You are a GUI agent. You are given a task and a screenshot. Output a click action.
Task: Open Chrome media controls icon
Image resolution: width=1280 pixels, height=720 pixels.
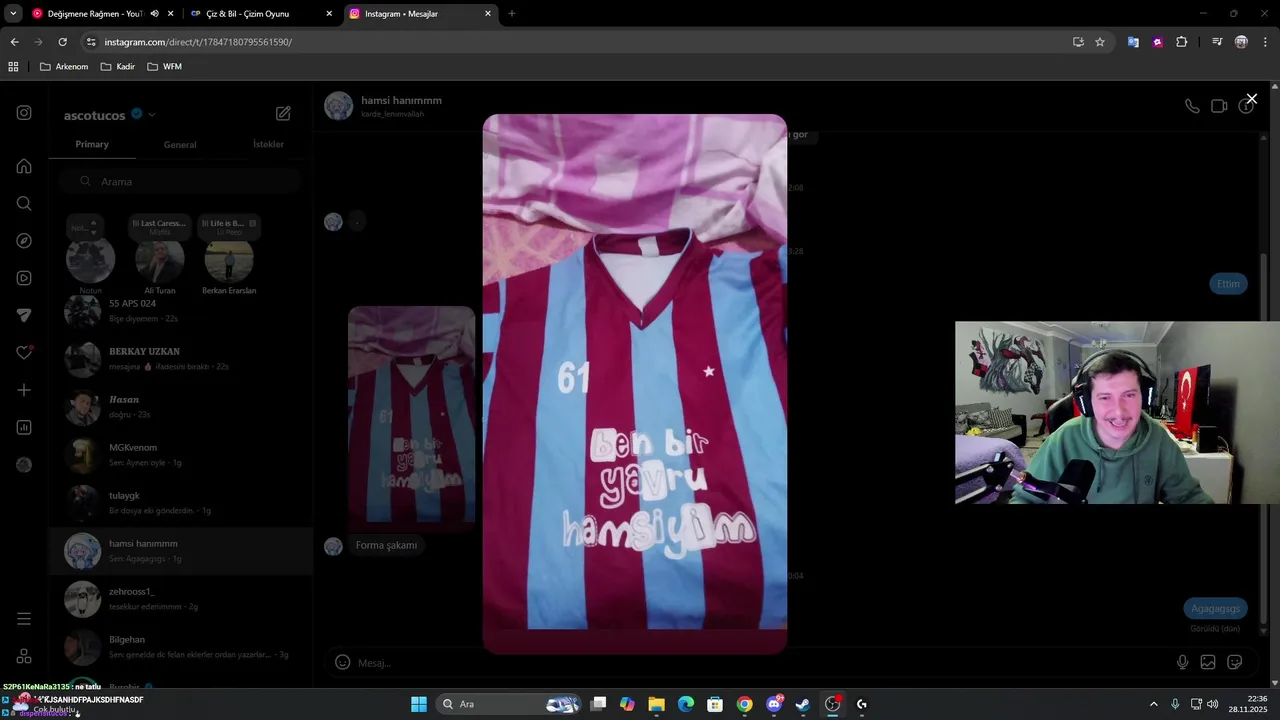tap(1217, 42)
